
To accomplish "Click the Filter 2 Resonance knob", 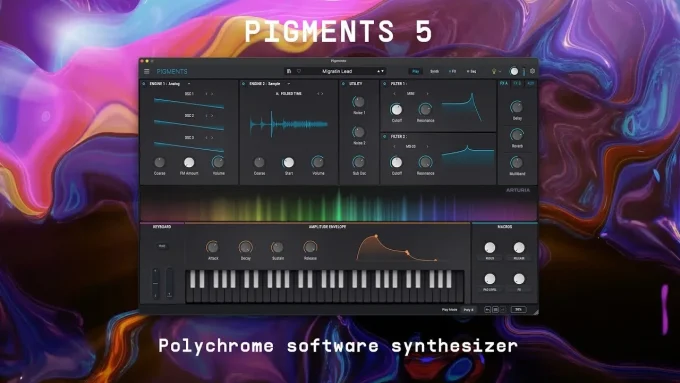I will [x=425, y=162].
